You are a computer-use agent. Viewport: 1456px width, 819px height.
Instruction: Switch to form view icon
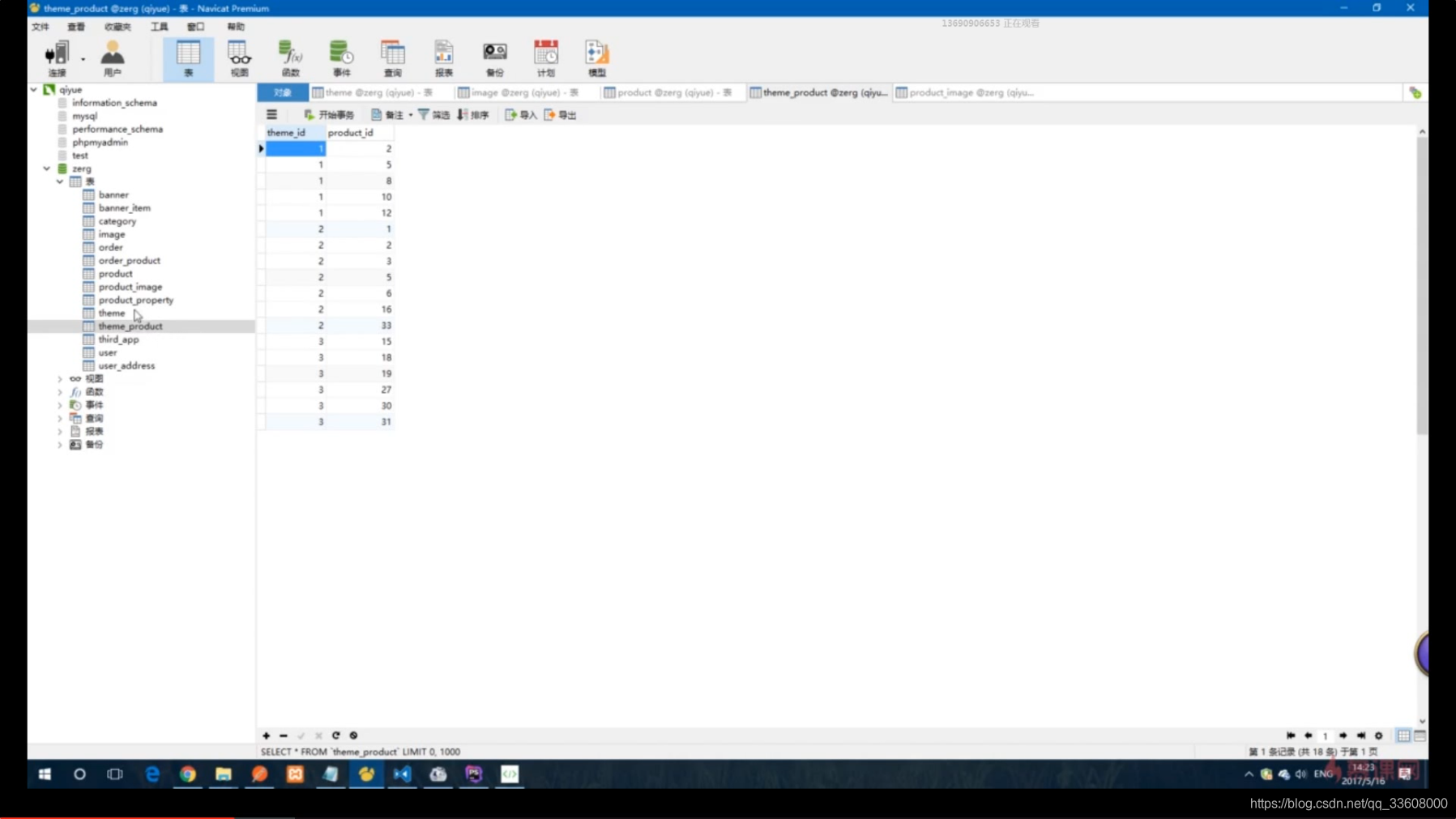point(1420,736)
